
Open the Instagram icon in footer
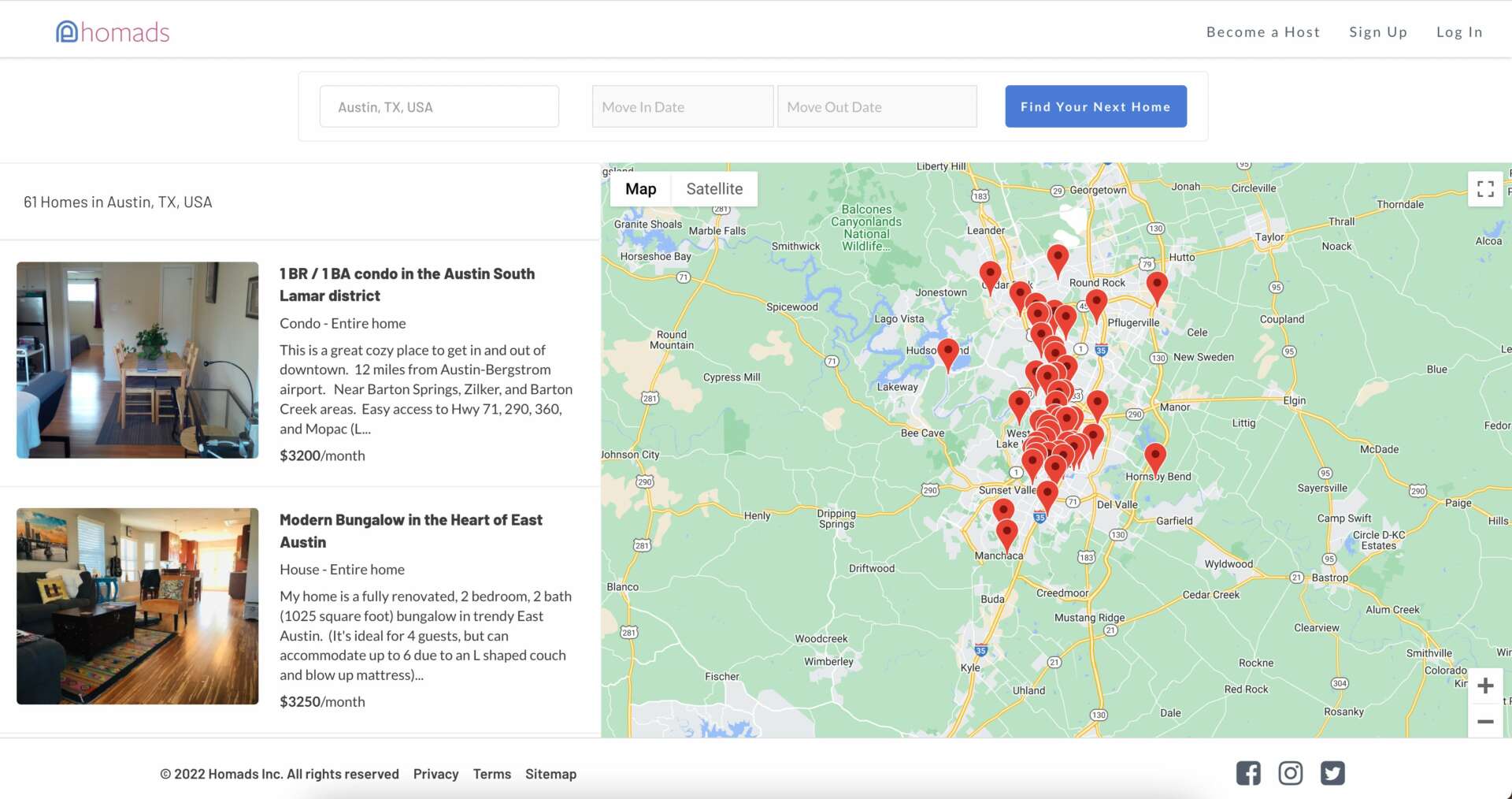click(x=1290, y=773)
